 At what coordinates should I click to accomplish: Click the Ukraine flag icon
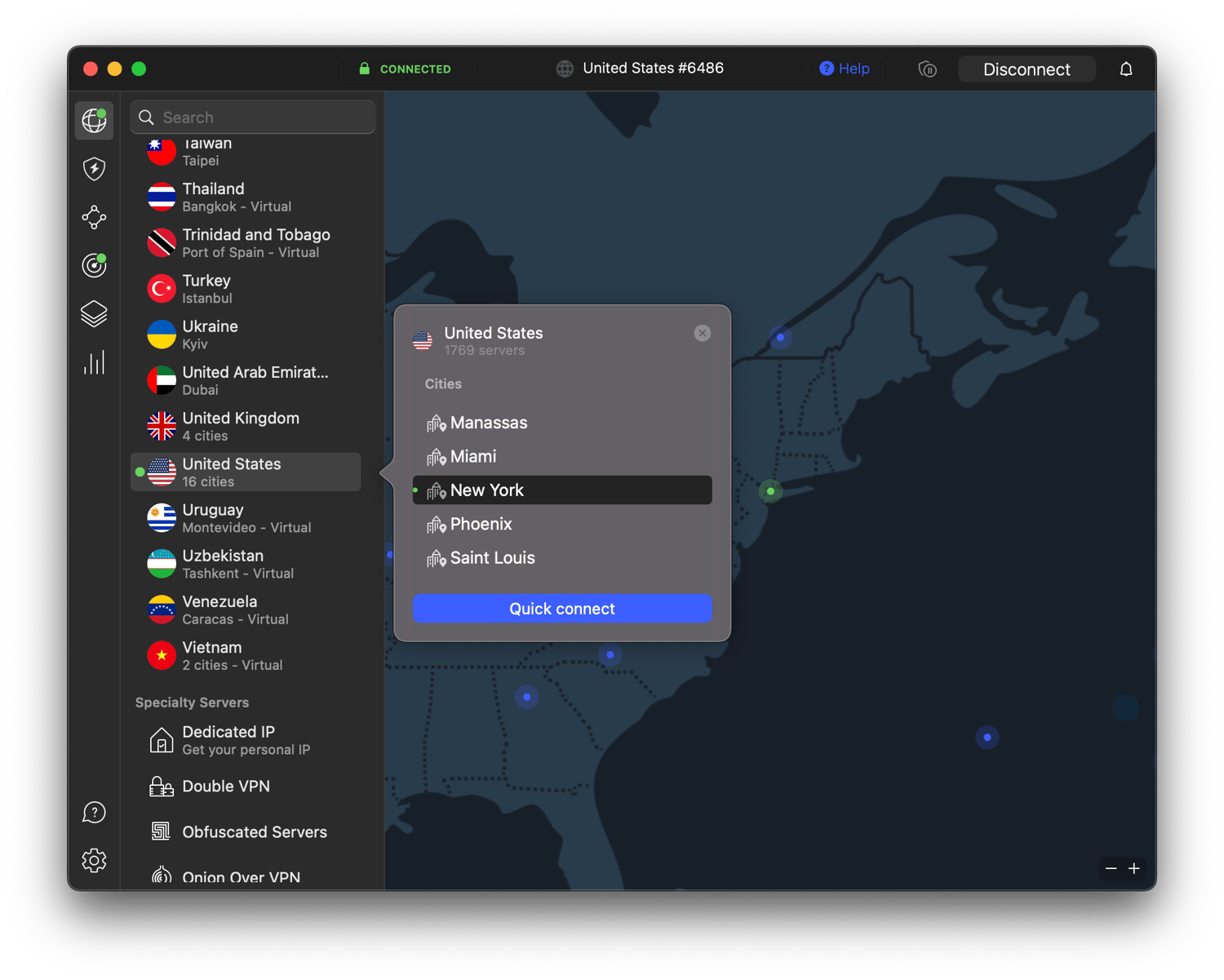162,335
